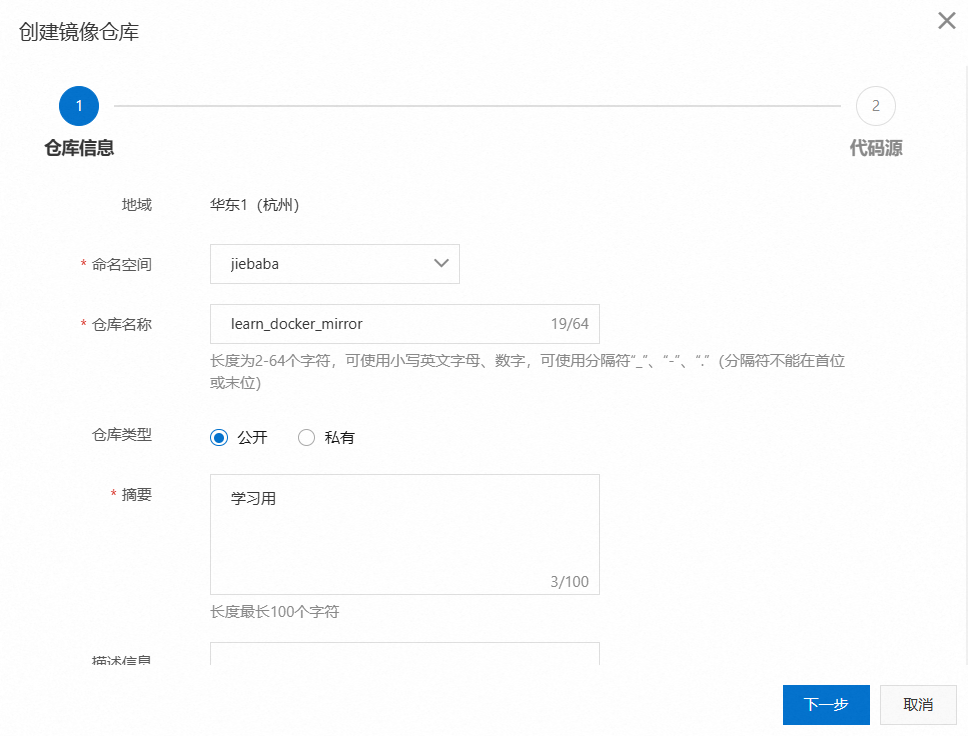
Task: Select the 公开 repository type radio button
Action: coord(220,437)
